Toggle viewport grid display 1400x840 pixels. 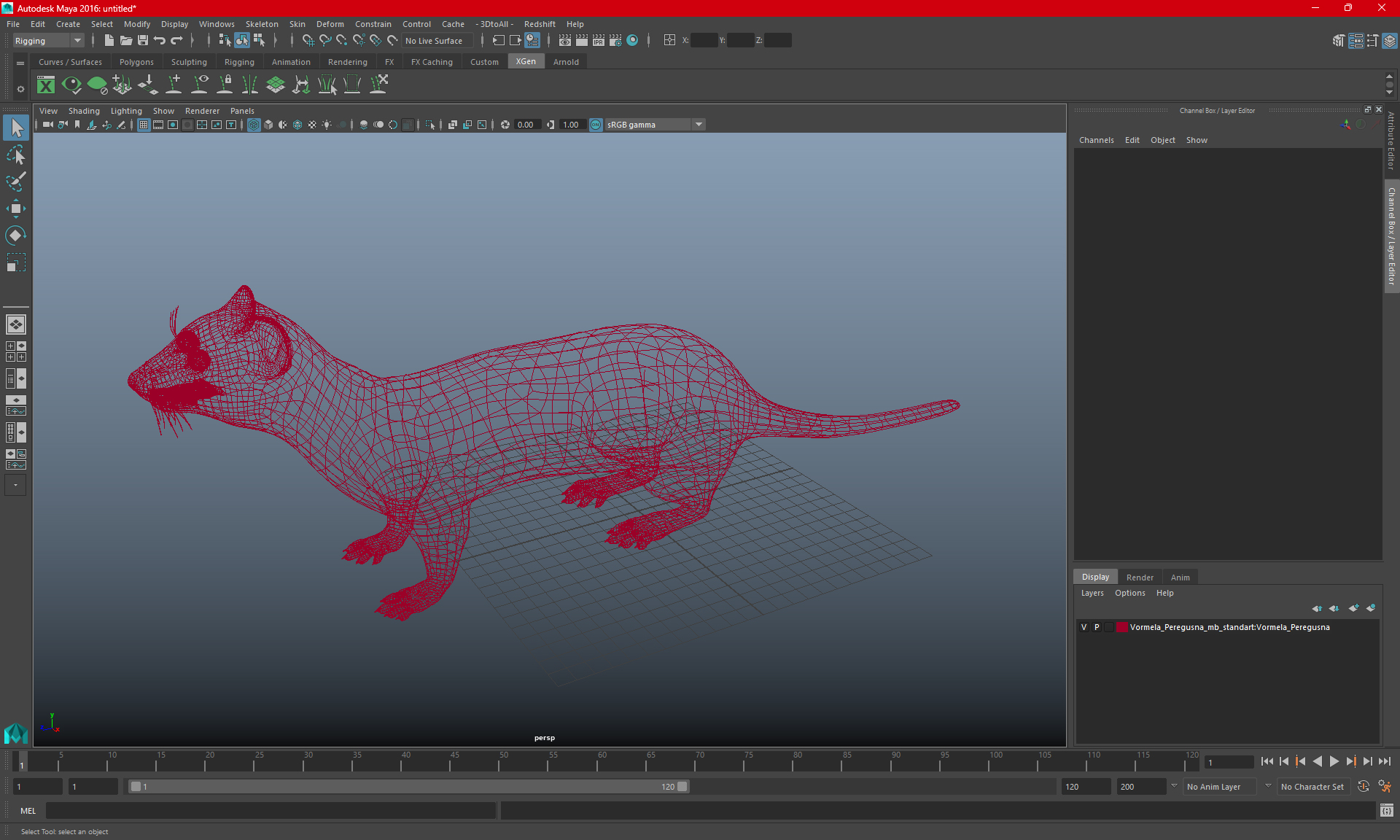tap(144, 125)
